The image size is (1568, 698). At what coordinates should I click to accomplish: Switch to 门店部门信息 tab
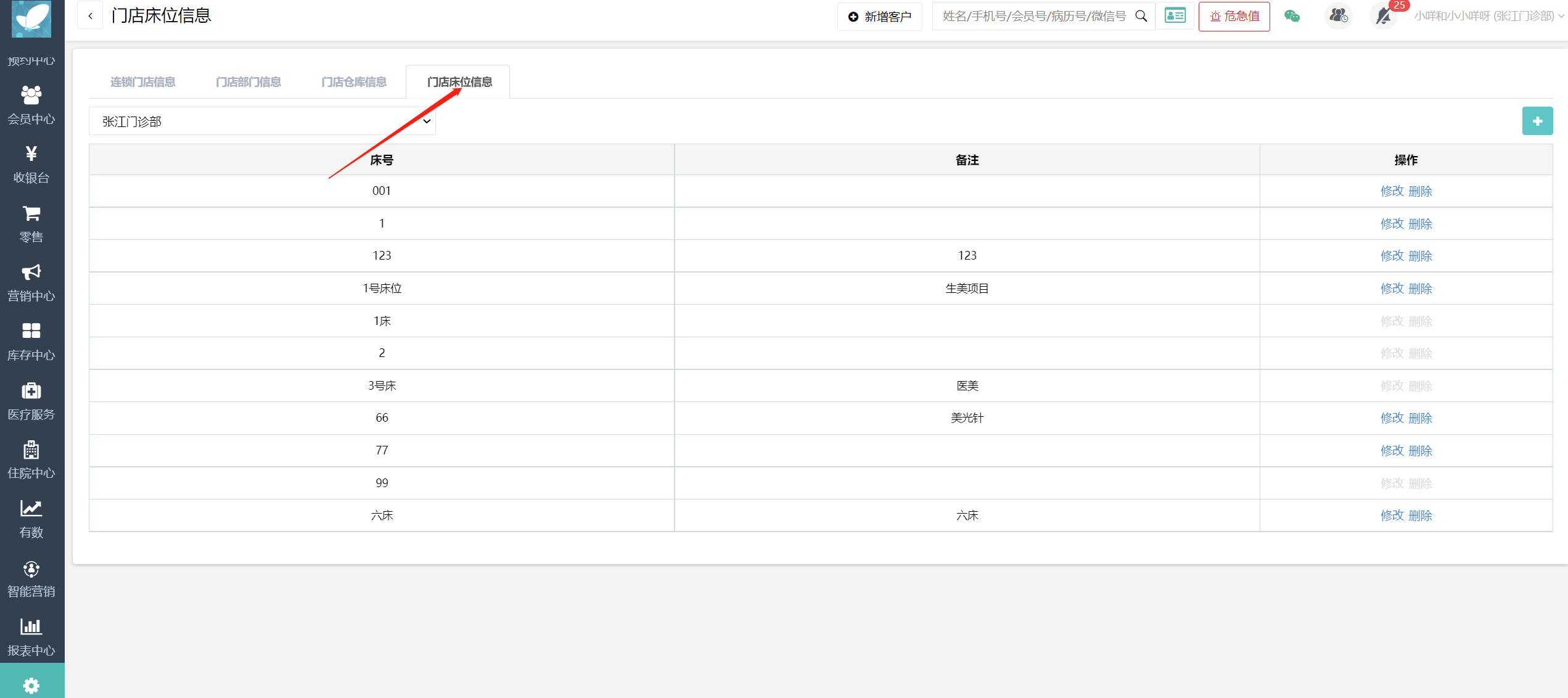coord(248,82)
